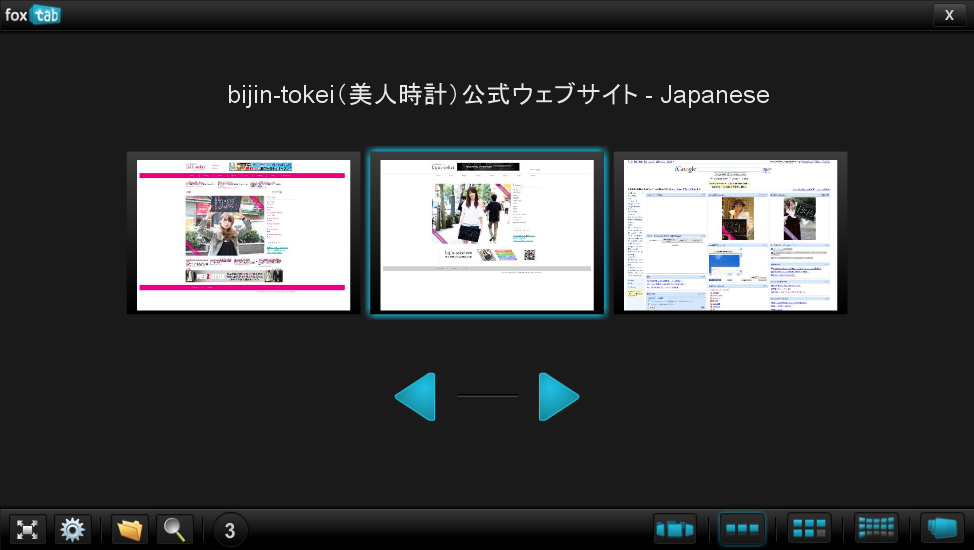Go to next tab with right arrow
Screen dimensions: 974x550
(x=558, y=396)
